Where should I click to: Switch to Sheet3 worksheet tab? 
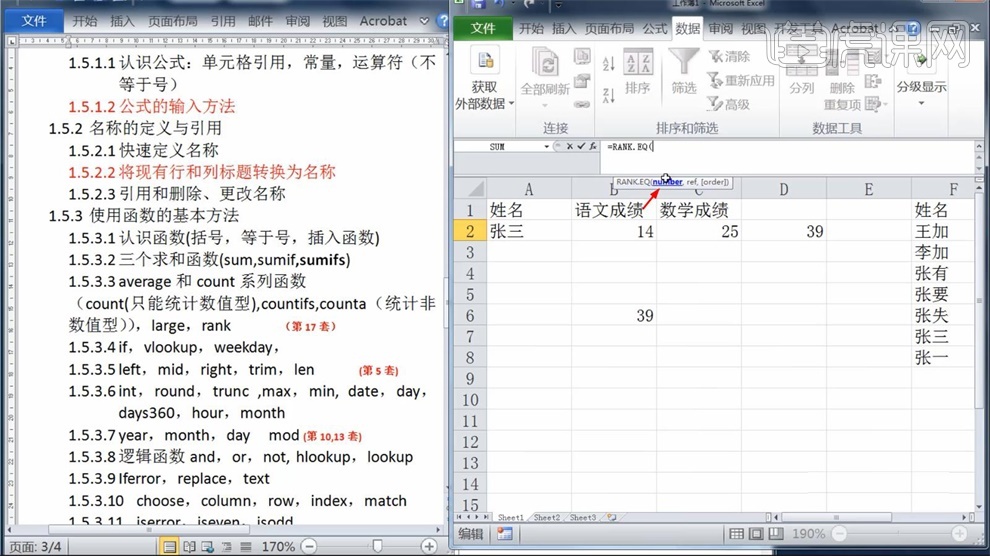[583, 518]
